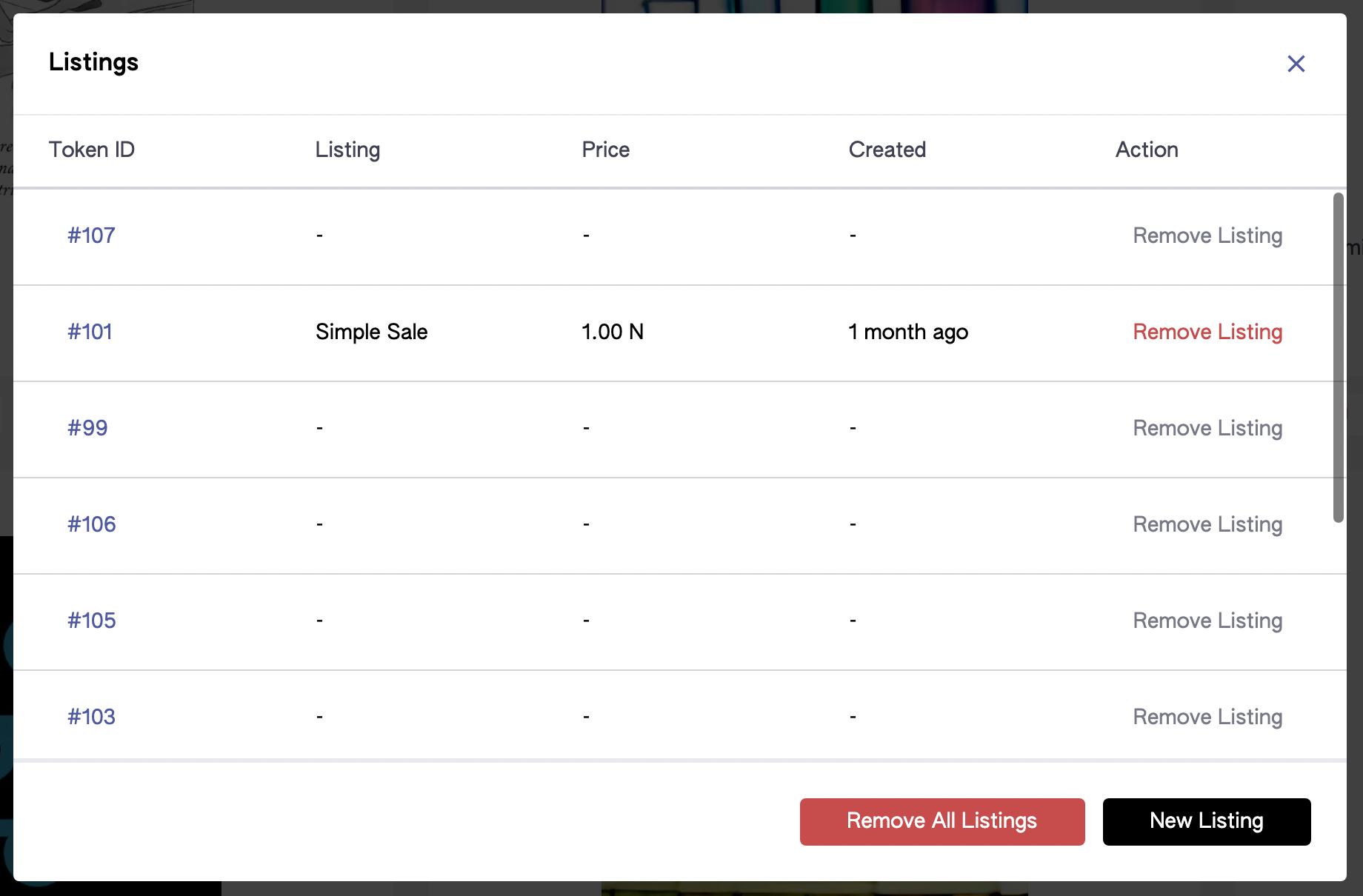
Task: Open token #103 link
Action: pos(91,717)
